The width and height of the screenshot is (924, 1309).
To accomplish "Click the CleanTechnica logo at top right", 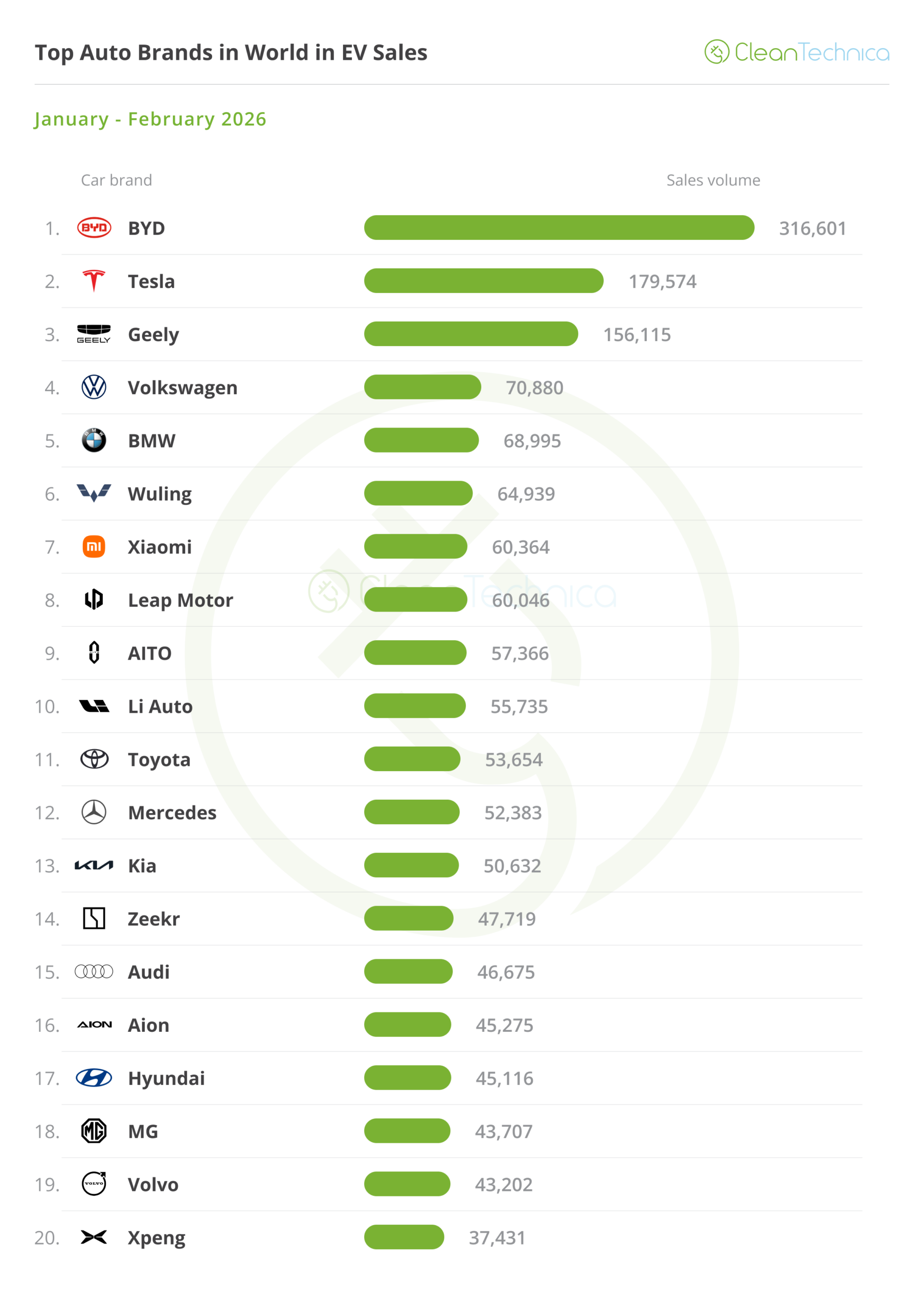I will (796, 52).
